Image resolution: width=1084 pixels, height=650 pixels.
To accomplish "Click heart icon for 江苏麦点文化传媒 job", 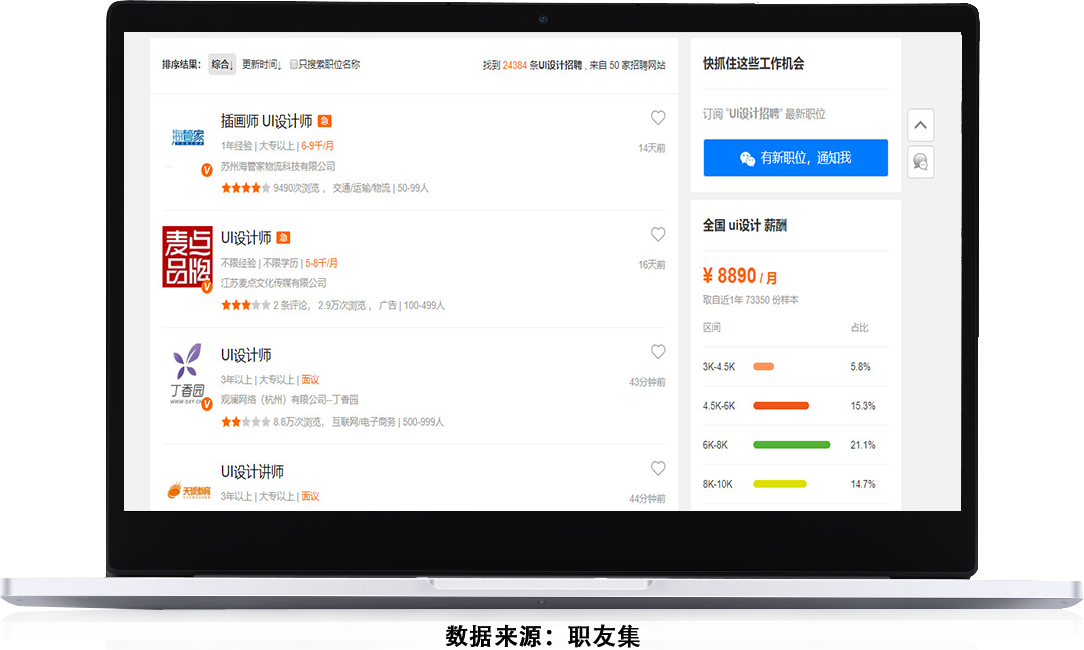I will (x=658, y=235).
